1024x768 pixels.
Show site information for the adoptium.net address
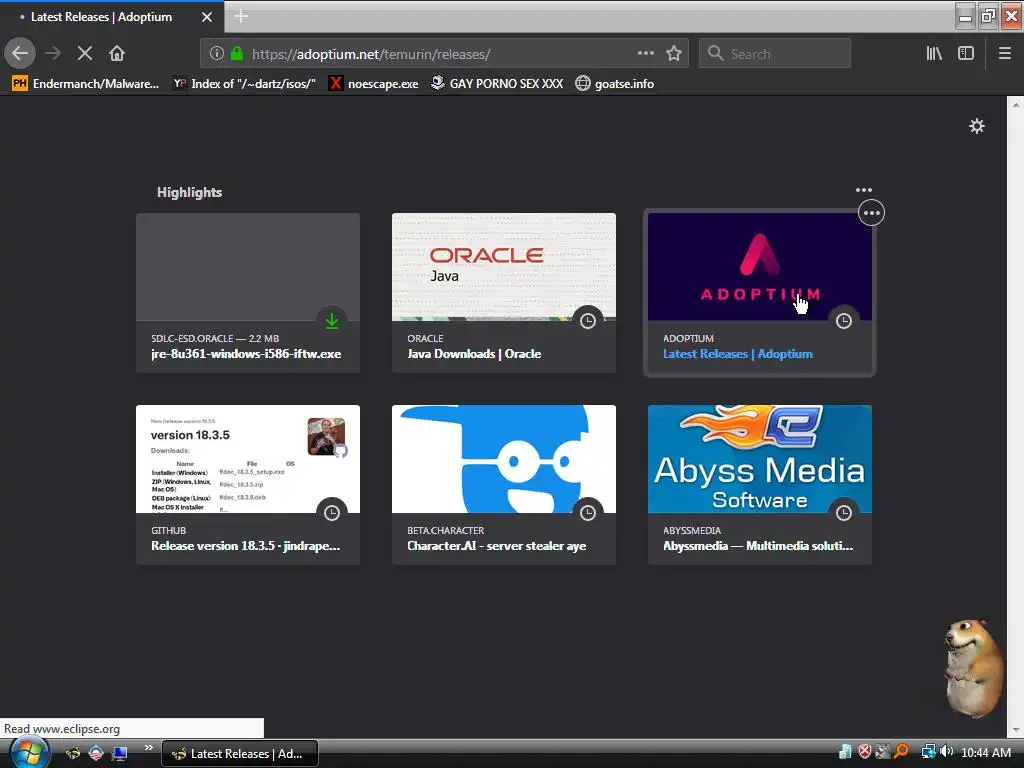point(216,54)
